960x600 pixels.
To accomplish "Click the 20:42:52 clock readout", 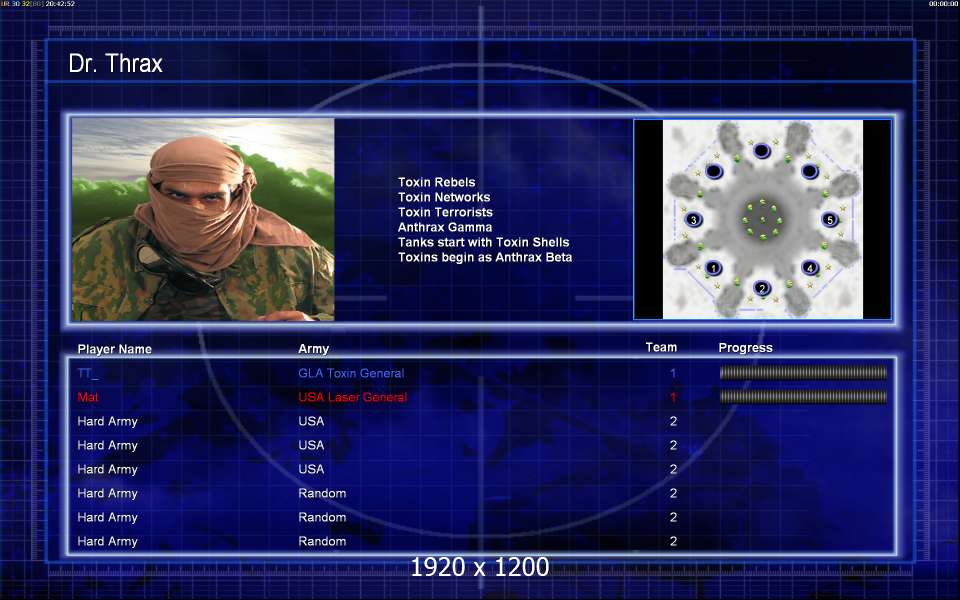I will click(x=60, y=4).
